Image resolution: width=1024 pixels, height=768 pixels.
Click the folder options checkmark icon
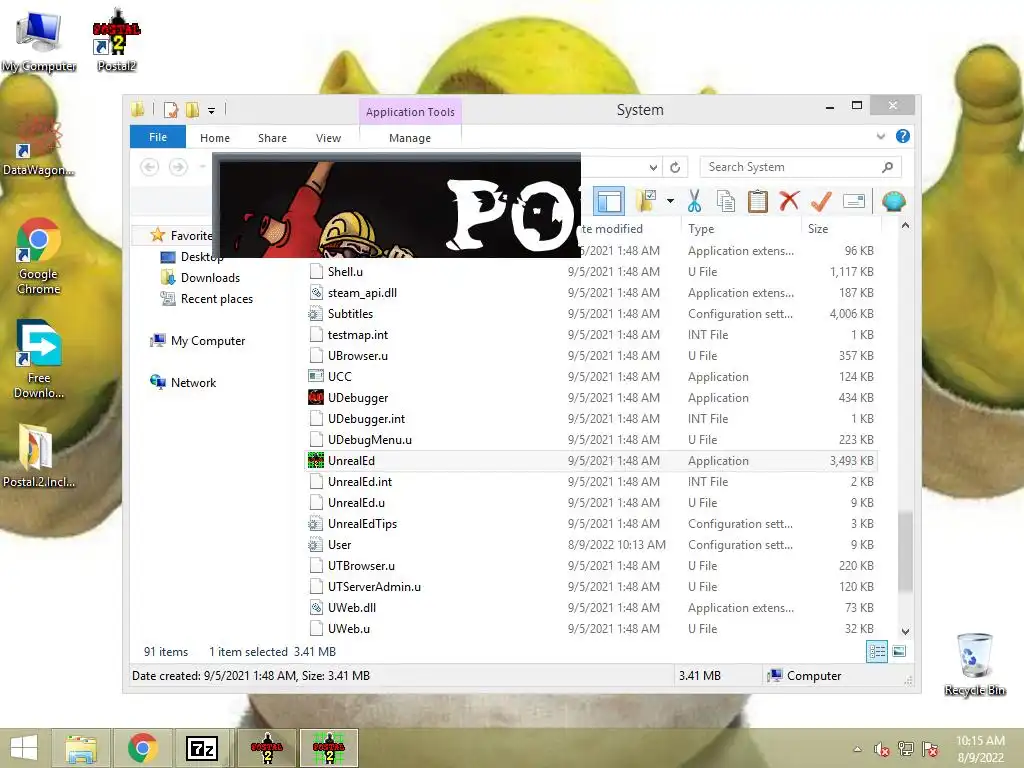tap(646, 201)
